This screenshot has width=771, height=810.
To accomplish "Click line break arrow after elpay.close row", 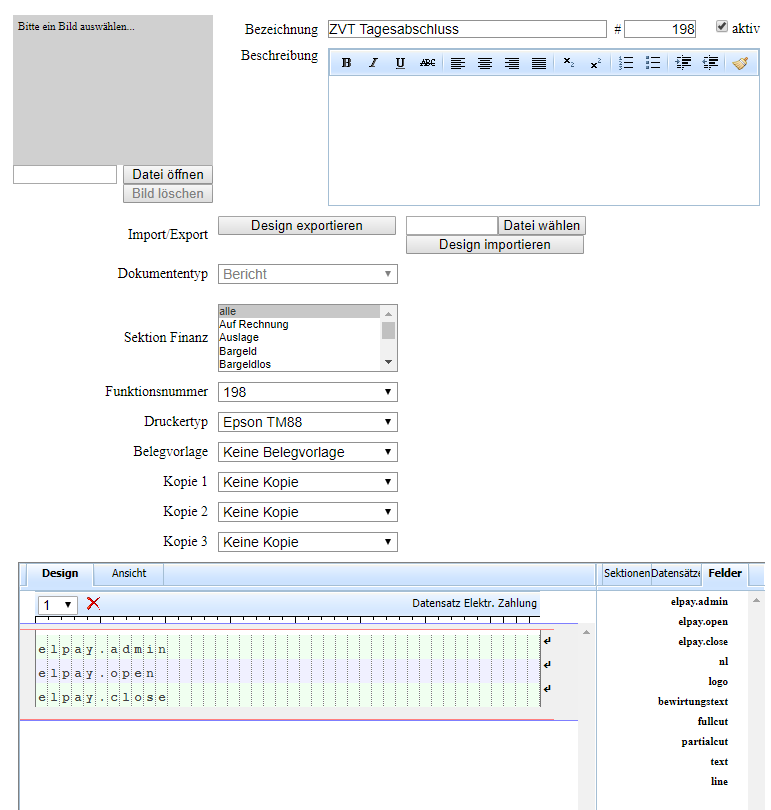I will pyautogui.click(x=547, y=688).
